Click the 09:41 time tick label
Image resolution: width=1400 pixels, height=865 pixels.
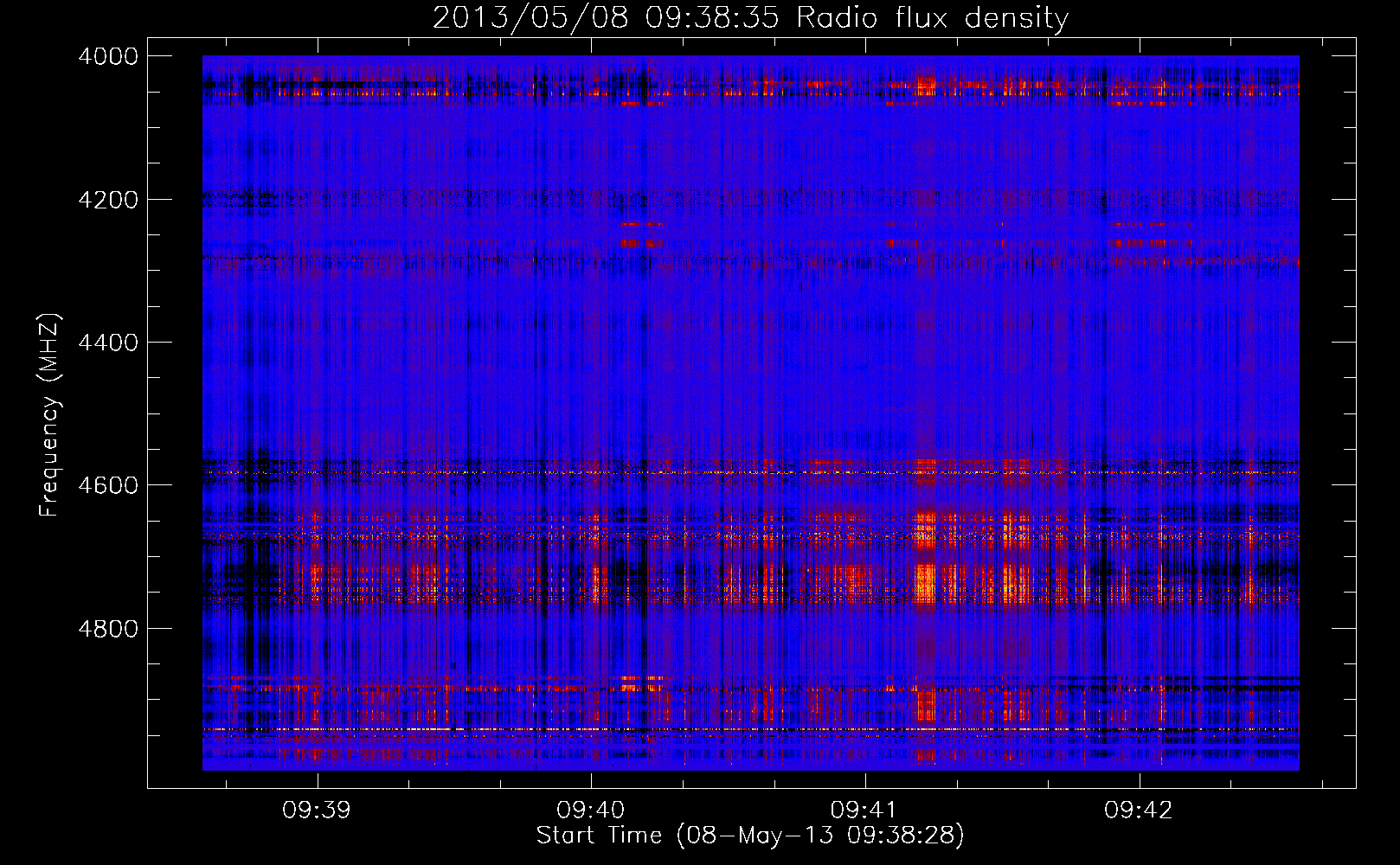click(865, 810)
